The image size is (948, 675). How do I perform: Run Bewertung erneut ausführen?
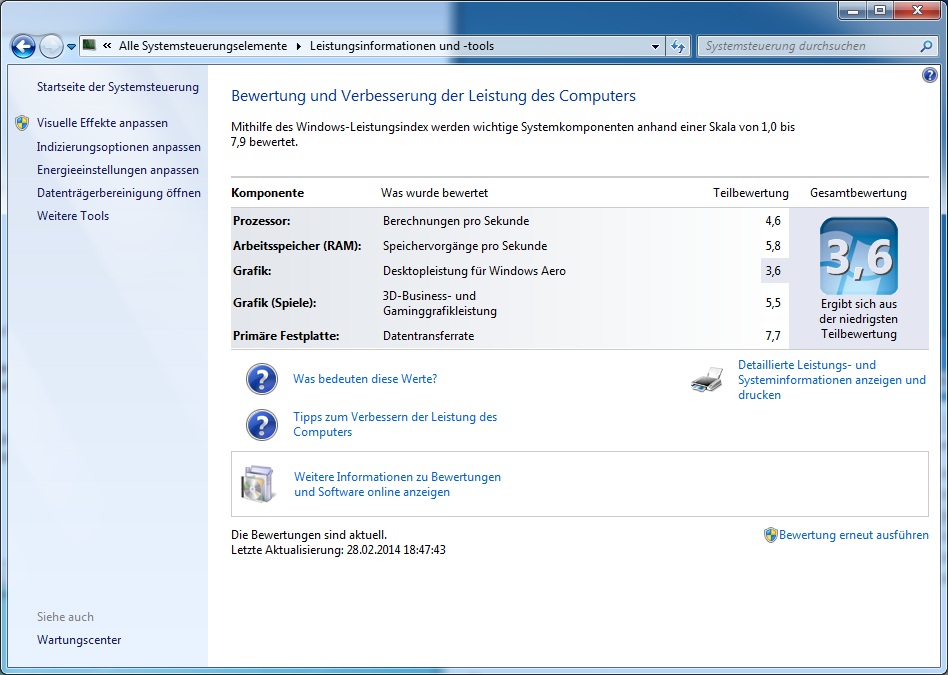click(x=854, y=535)
